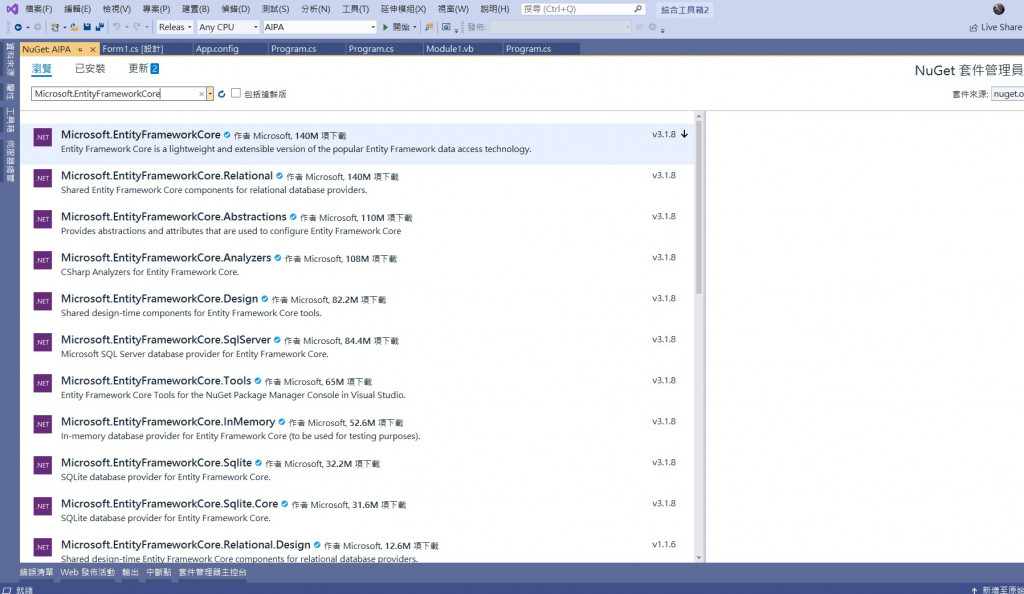This screenshot has width=1024, height=594.
Task: Open the NuGet search history dropdown arrow
Action: click(x=210, y=94)
